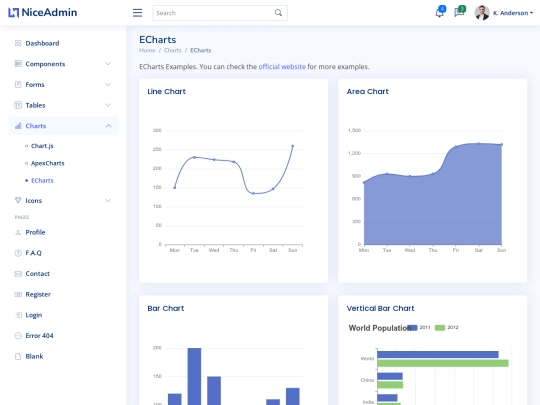This screenshot has width=540, height=405.
Task: Collapse the Charts chevron
Action: pyautogui.click(x=108, y=126)
